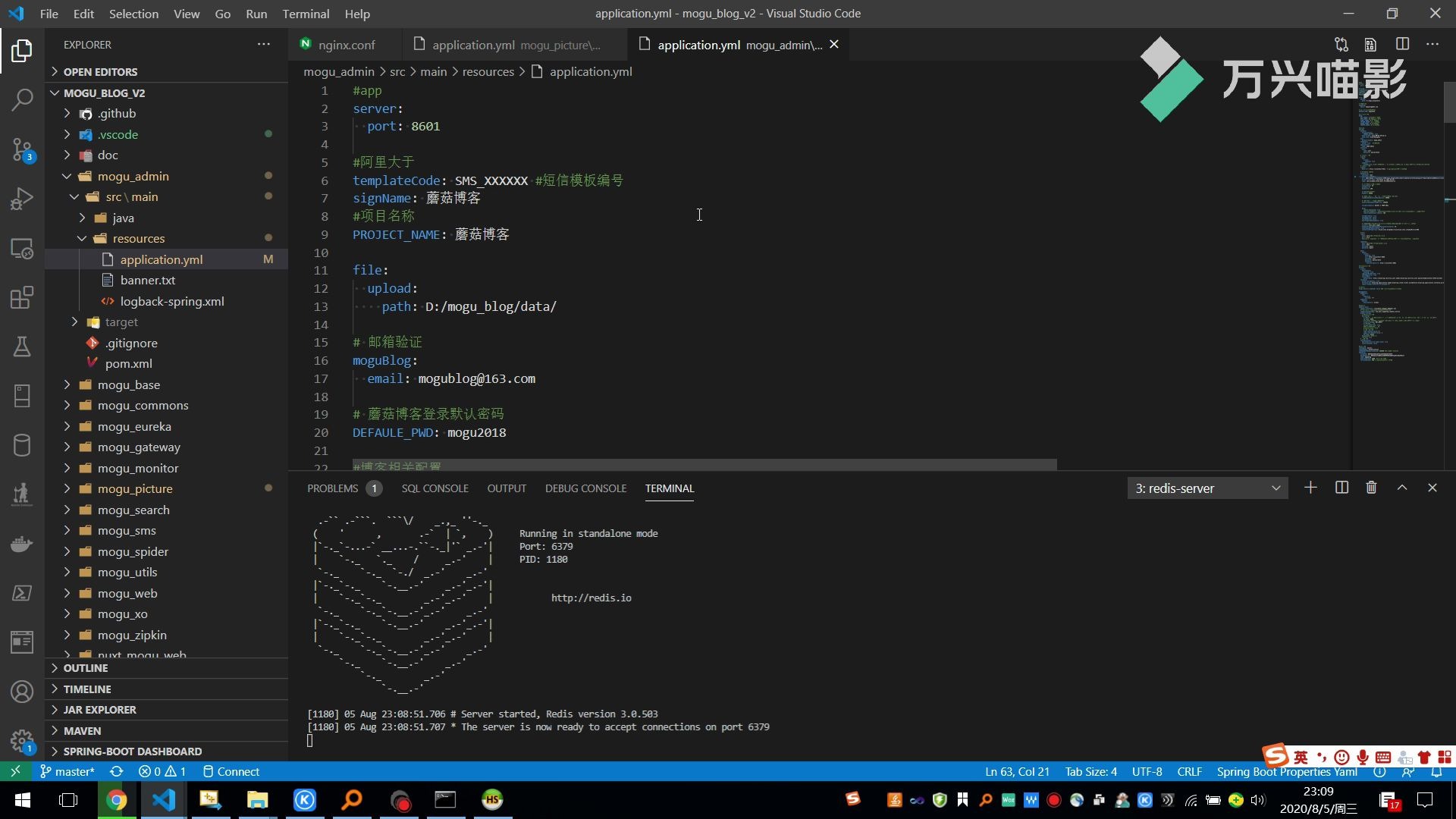Select the Extensions icon in activity bar
This screenshot has height=819, width=1456.
tap(22, 297)
